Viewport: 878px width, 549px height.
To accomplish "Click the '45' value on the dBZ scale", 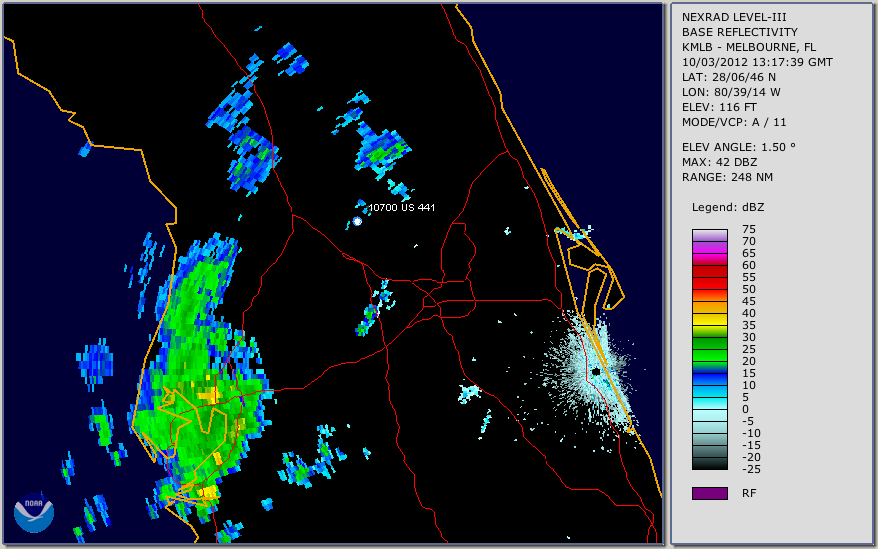I will (x=749, y=301).
